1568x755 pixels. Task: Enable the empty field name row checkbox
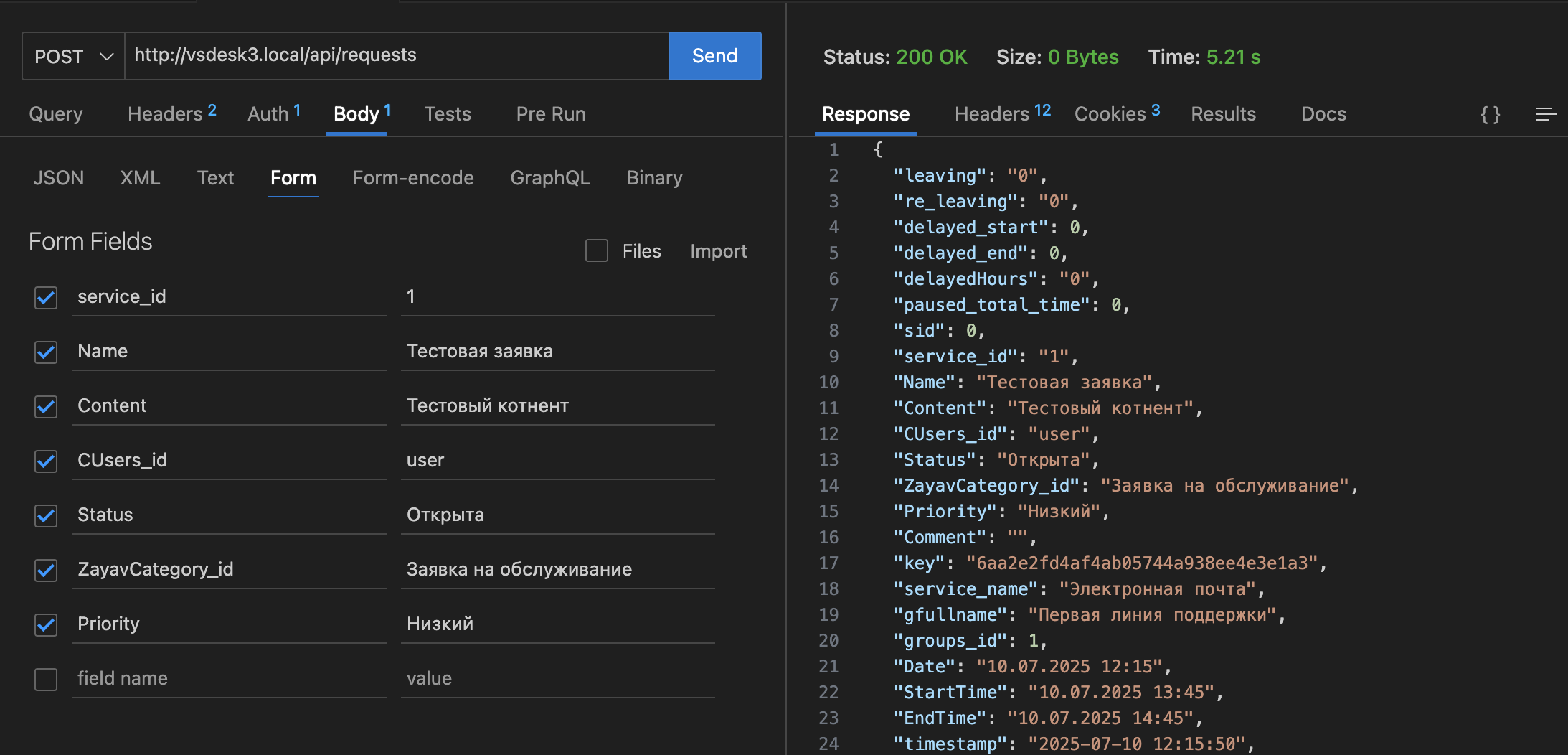(46, 679)
